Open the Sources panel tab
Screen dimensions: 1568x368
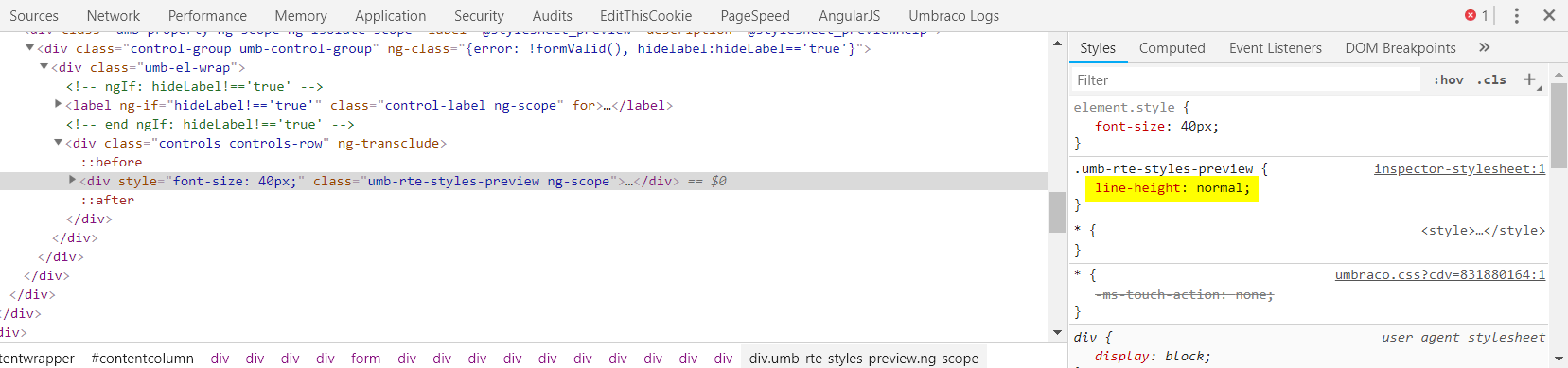click(34, 16)
